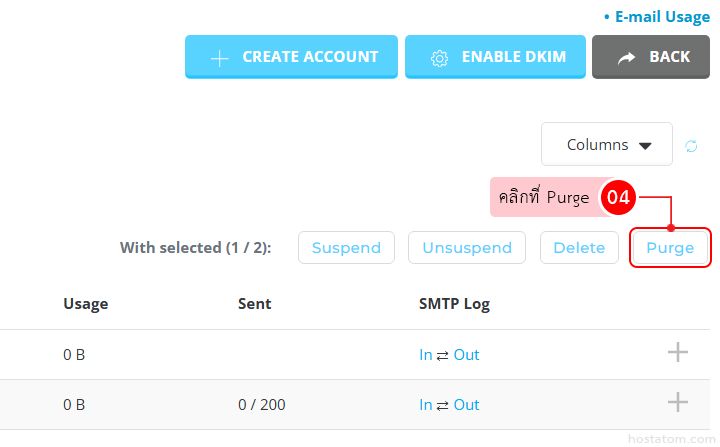Sort by the Sent column header
Screen dimensions: 720x447
[254, 303]
